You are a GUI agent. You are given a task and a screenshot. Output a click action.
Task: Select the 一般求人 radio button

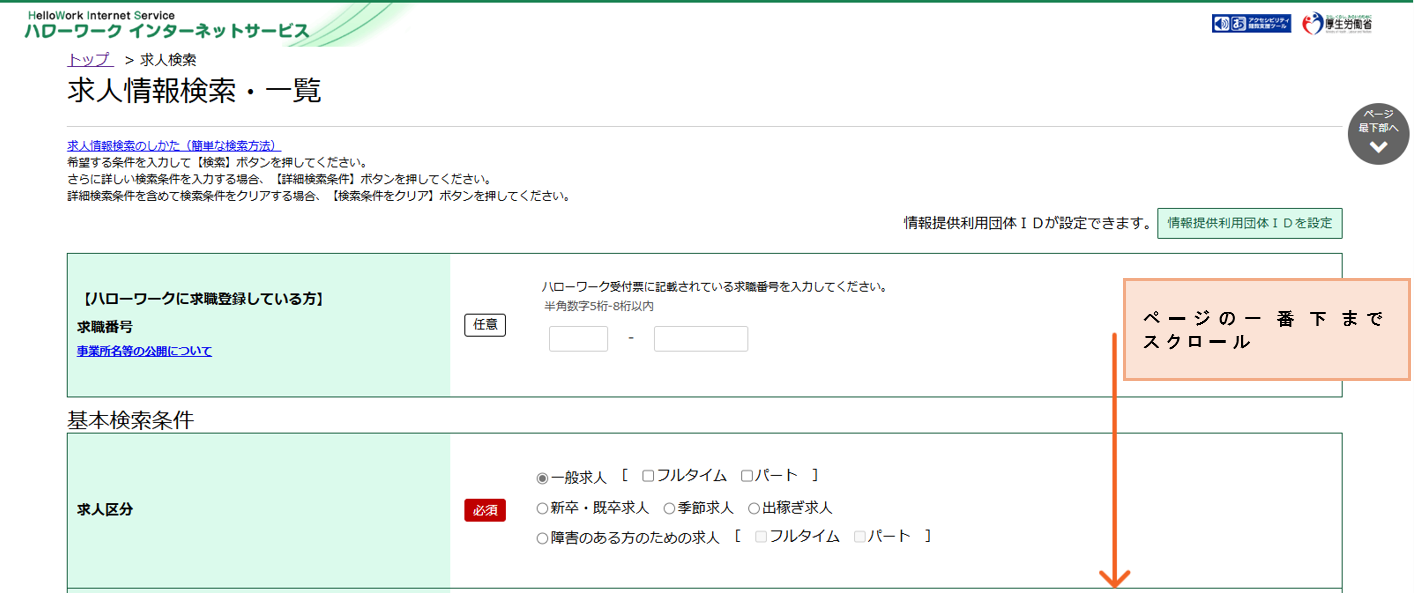(543, 478)
